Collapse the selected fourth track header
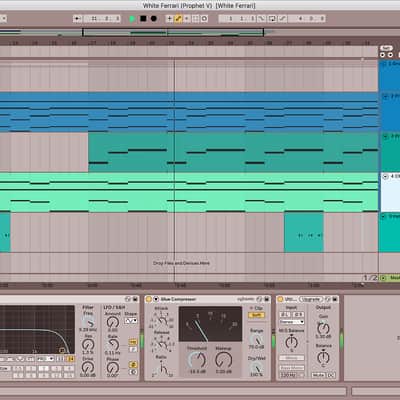400x400 pixels. click(x=385, y=176)
